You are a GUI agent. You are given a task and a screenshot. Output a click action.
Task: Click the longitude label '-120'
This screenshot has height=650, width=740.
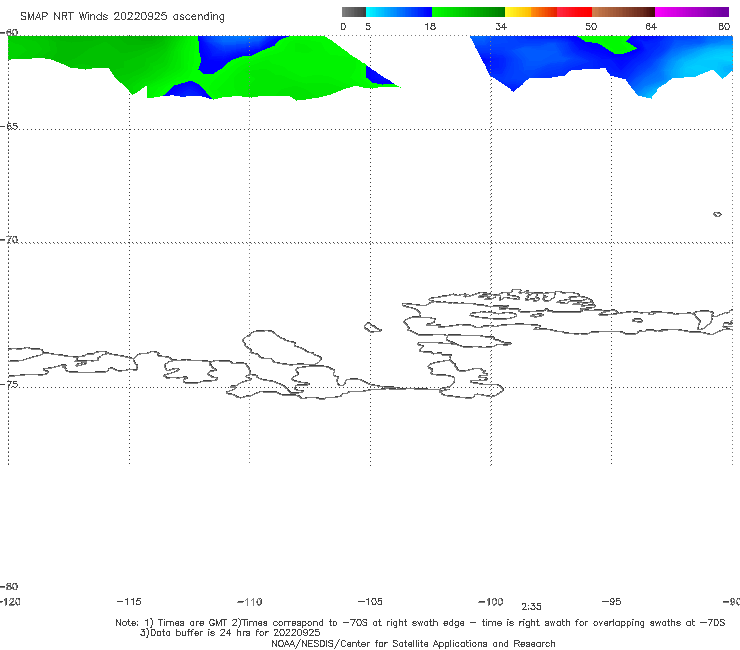point(10,601)
